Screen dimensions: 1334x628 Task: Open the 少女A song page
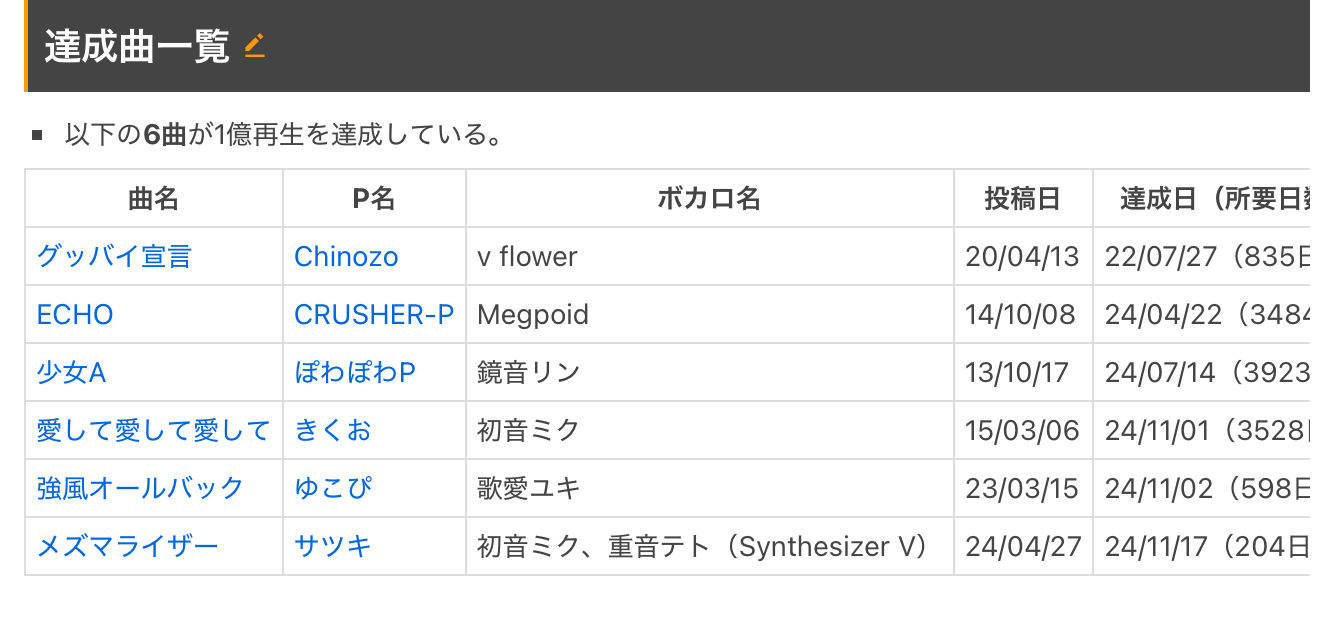point(71,373)
